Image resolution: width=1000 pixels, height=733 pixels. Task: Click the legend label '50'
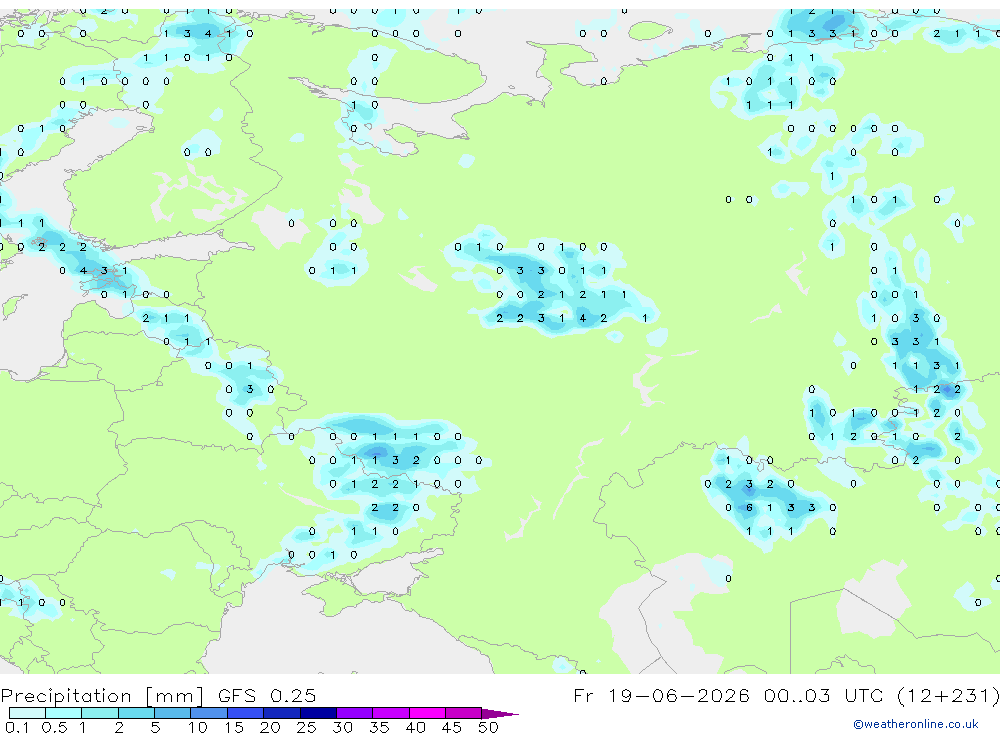coord(488,727)
